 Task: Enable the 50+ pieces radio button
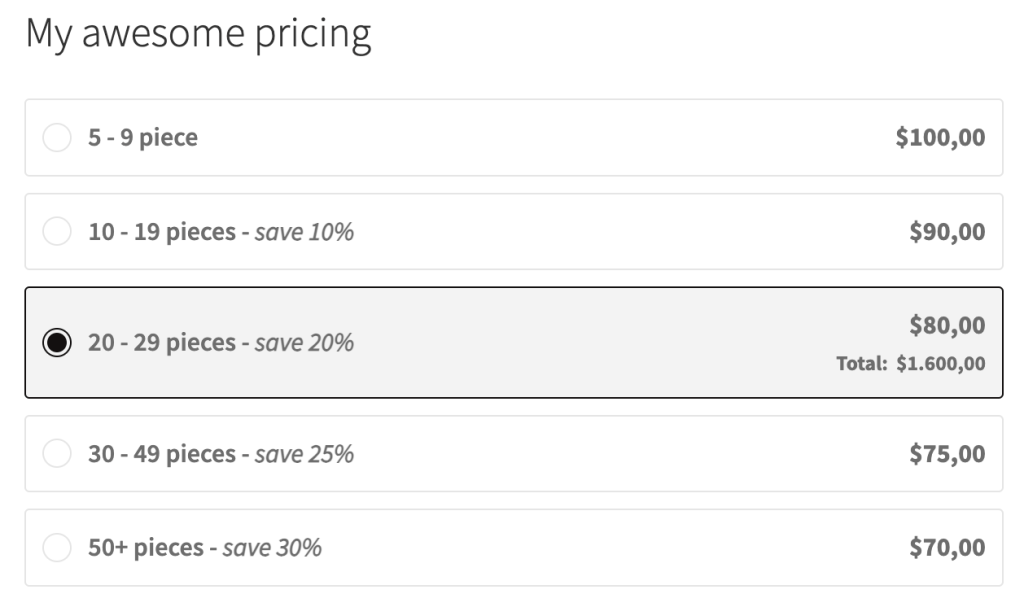pyautogui.click(x=57, y=548)
